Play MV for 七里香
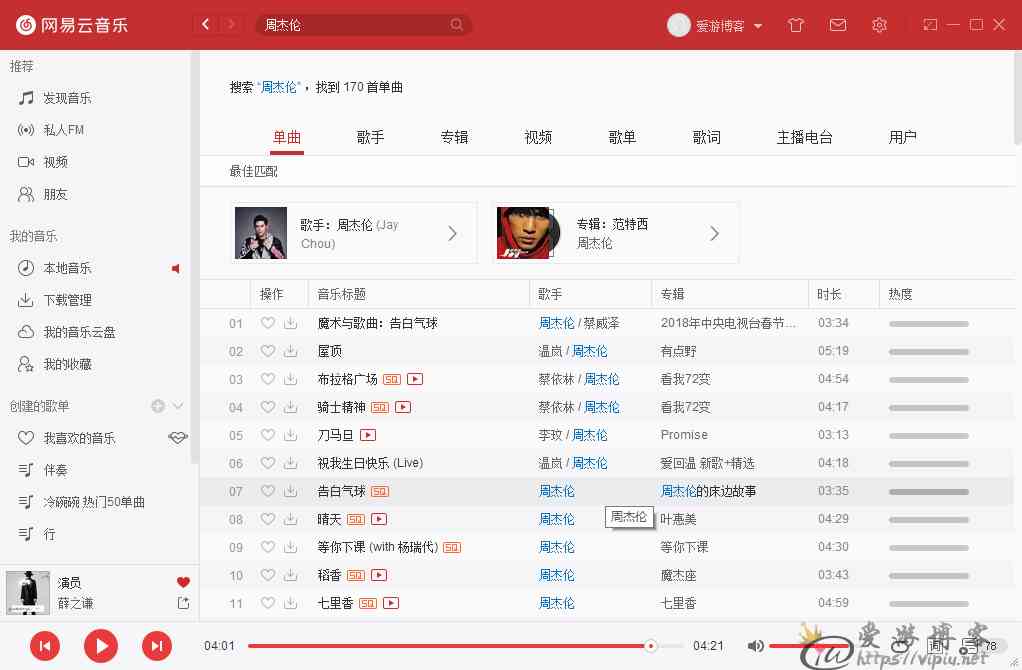The height and width of the screenshot is (670, 1022). click(x=391, y=603)
